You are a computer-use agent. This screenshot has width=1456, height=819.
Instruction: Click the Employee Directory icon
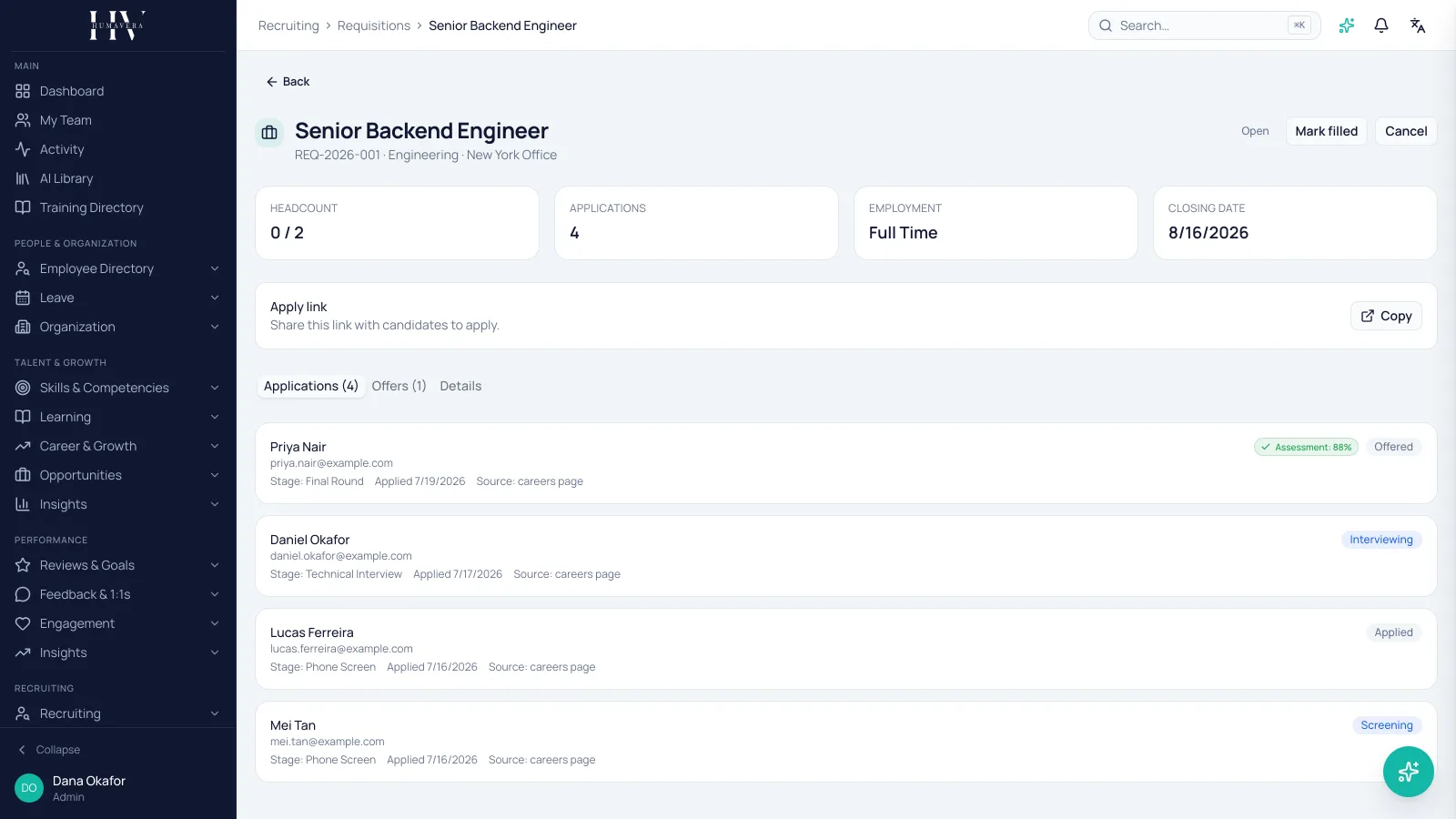click(x=23, y=268)
